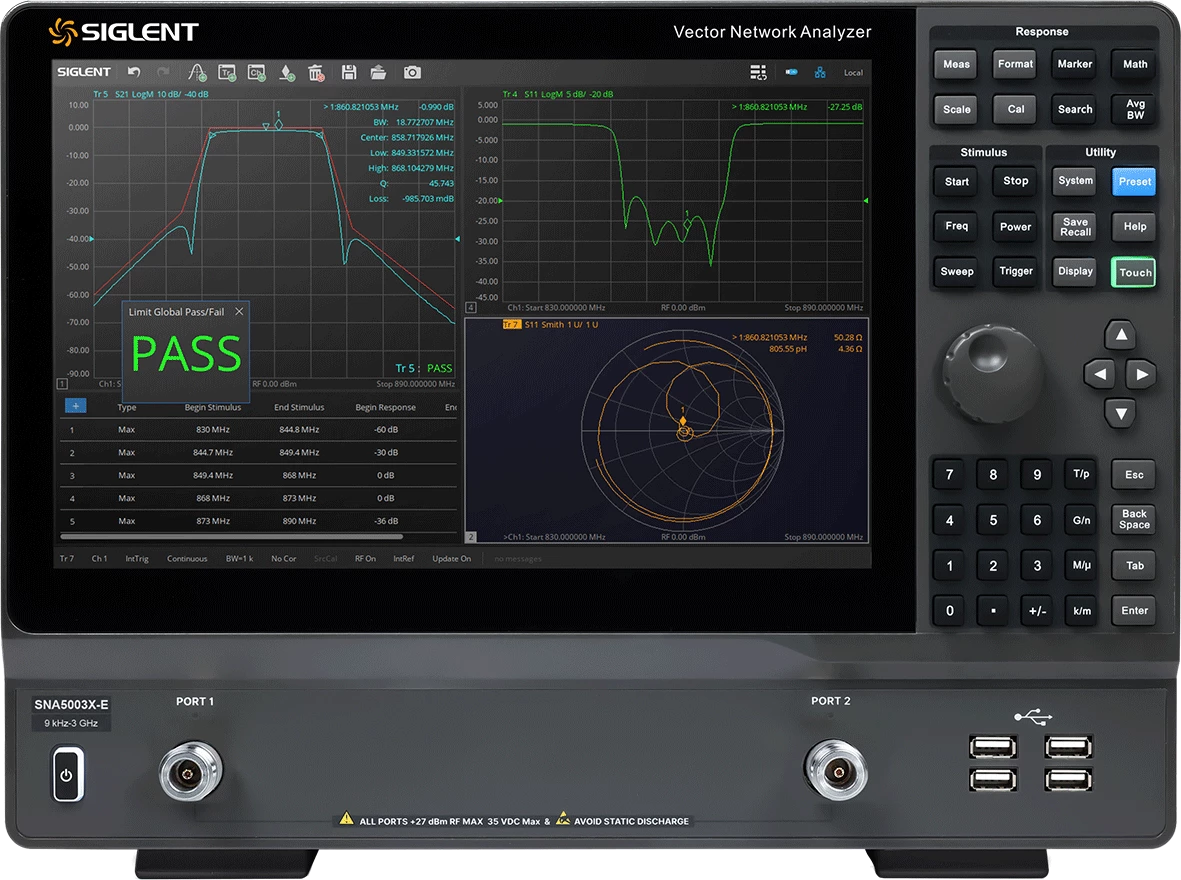Image resolution: width=1181 pixels, height=880 pixels.
Task: Close the Limit Global Pass/Fail popup
Action: coord(239,312)
